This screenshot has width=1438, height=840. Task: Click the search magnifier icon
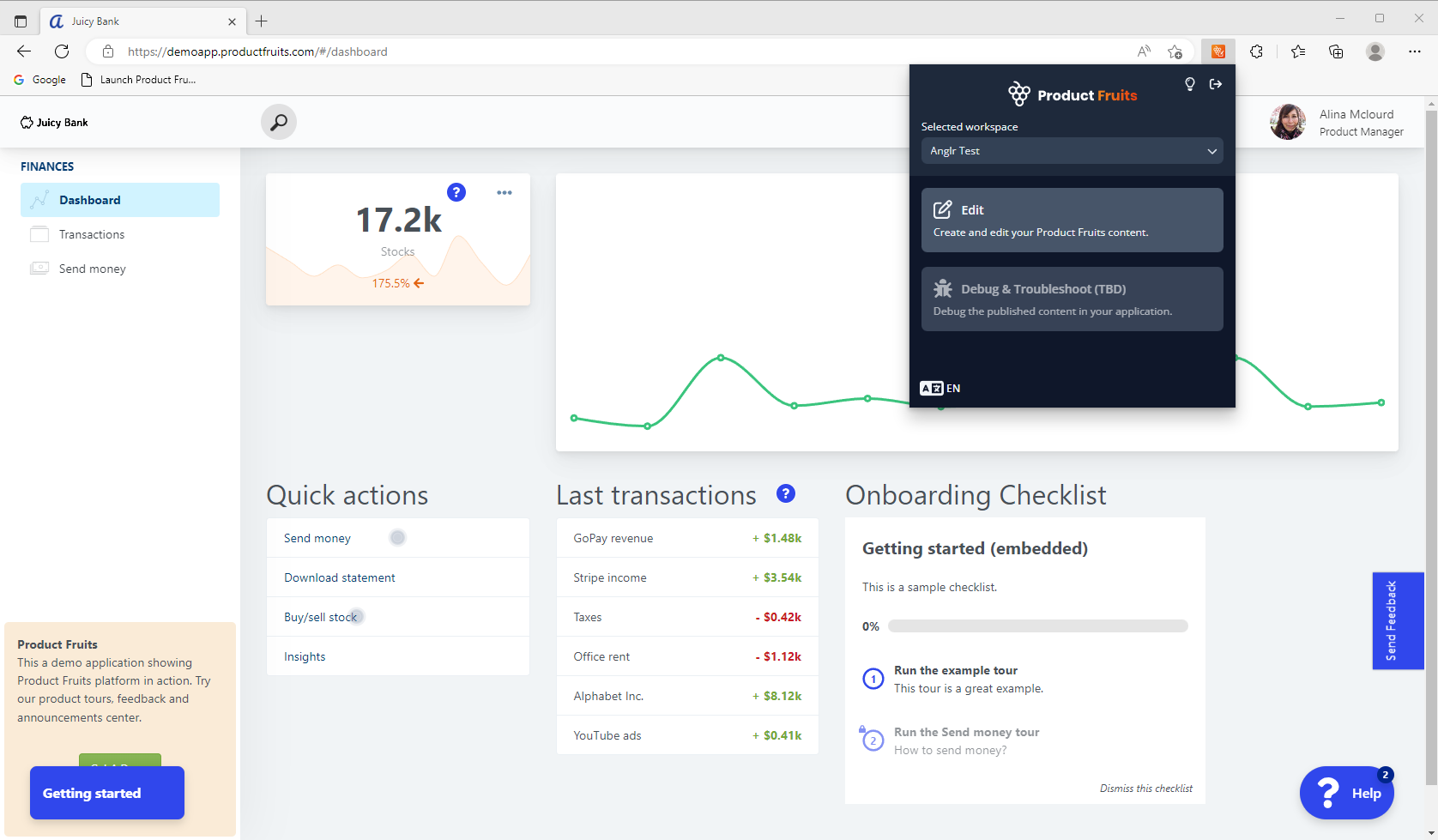(x=279, y=123)
